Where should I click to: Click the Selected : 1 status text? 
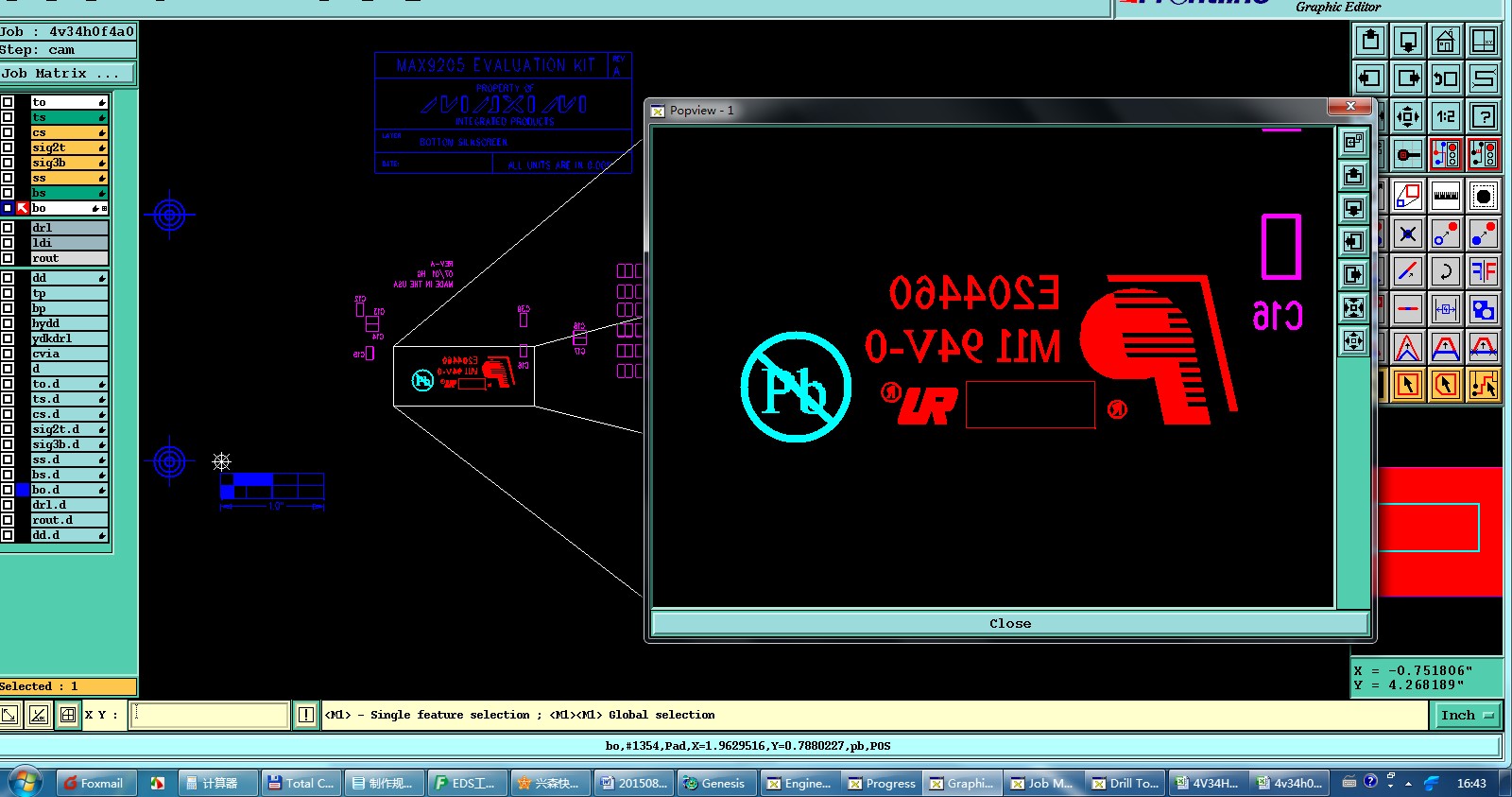point(39,686)
